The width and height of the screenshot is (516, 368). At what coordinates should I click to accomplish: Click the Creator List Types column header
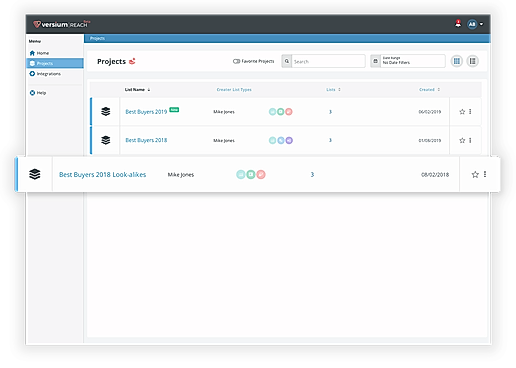pyautogui.click(x=234, y=90)
